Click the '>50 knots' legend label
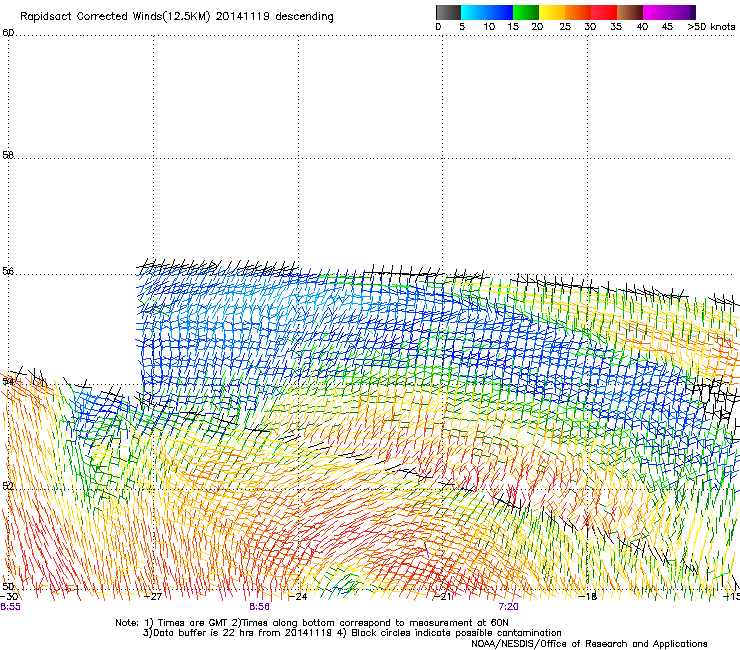 click(x=712, y=27)
